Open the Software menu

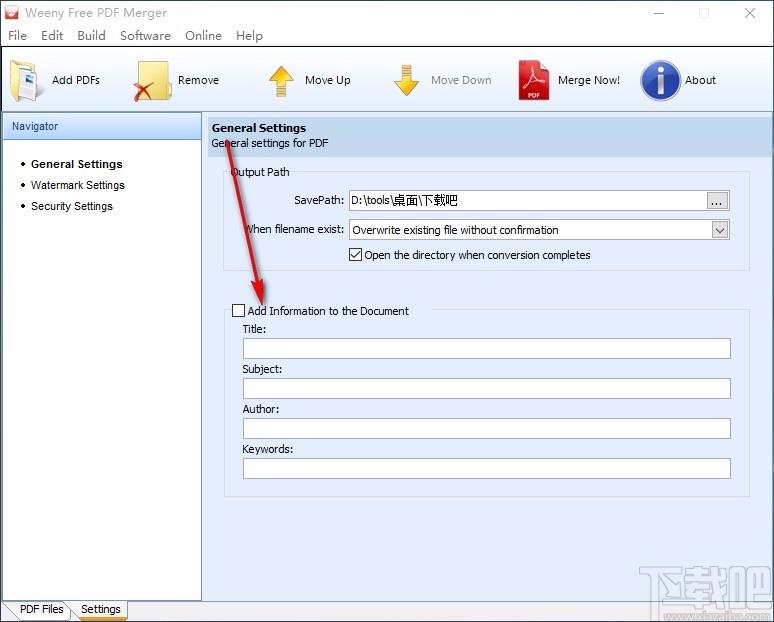click(145, 36)
